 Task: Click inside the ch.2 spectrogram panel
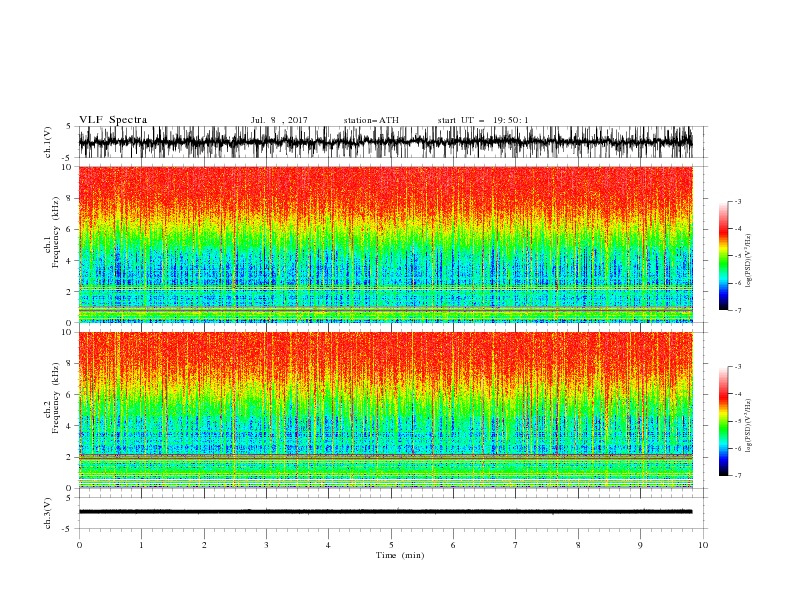click(x=385, y=410)
